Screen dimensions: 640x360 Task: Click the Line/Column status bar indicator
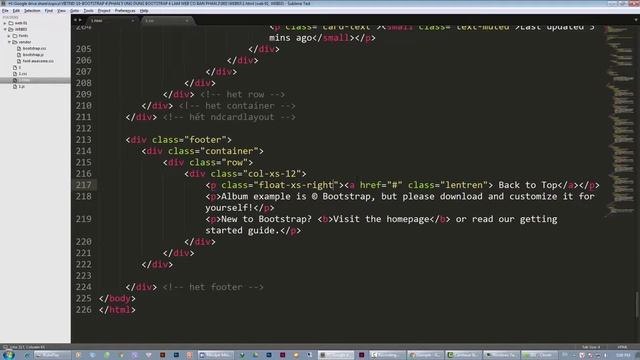pos(27,347)
